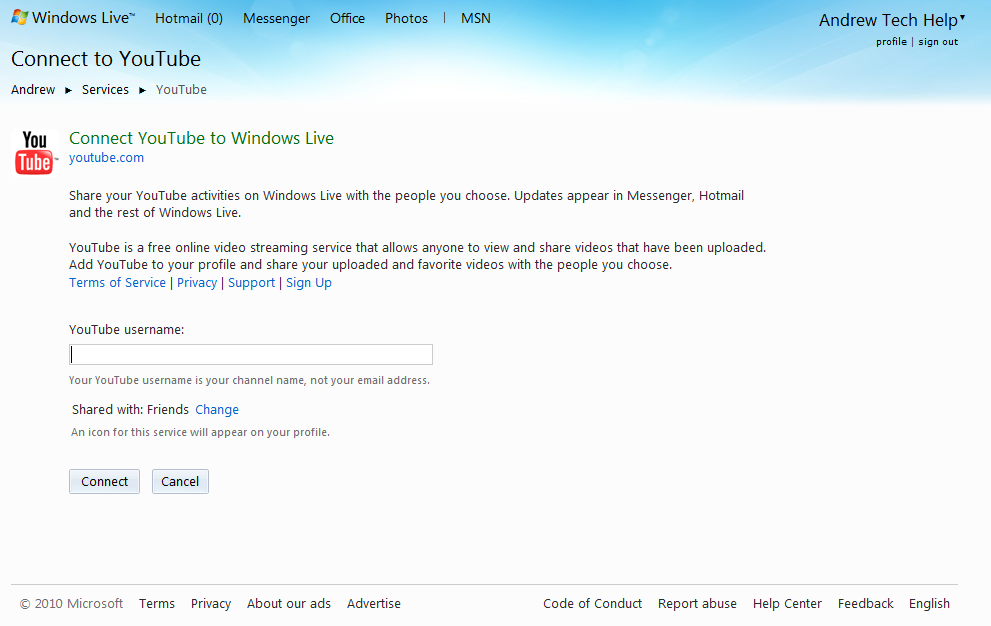Screen dimensions: 991x626
Task: Change language via the English link
Action: tap(929, 604)
